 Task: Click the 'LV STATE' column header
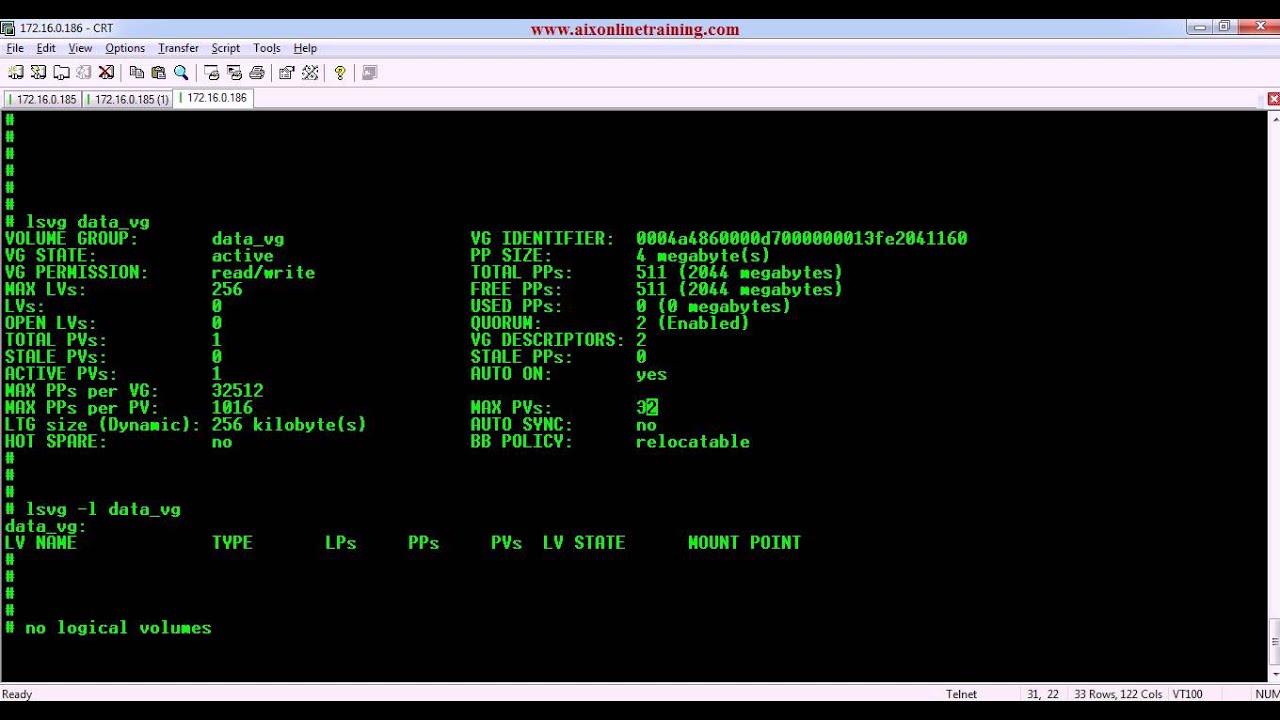[584, 542]
